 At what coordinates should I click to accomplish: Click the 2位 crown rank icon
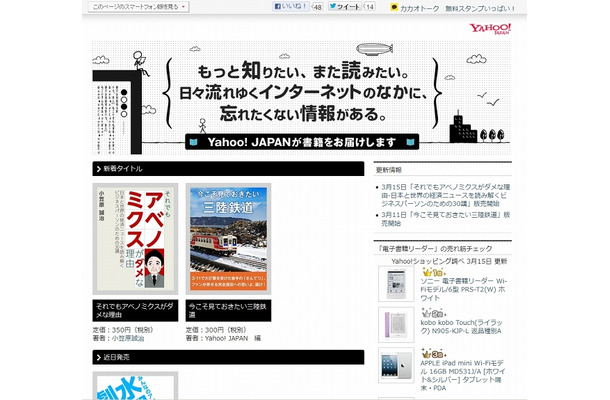(433, 313)
